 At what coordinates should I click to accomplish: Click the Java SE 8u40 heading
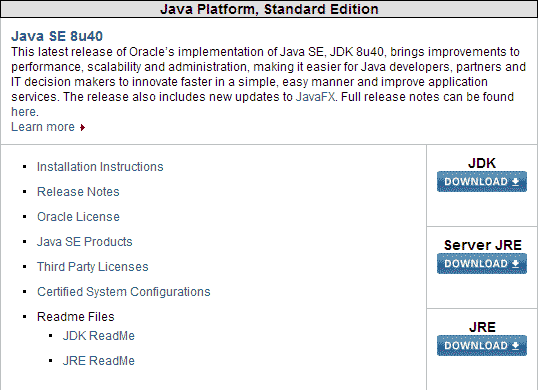57,36
